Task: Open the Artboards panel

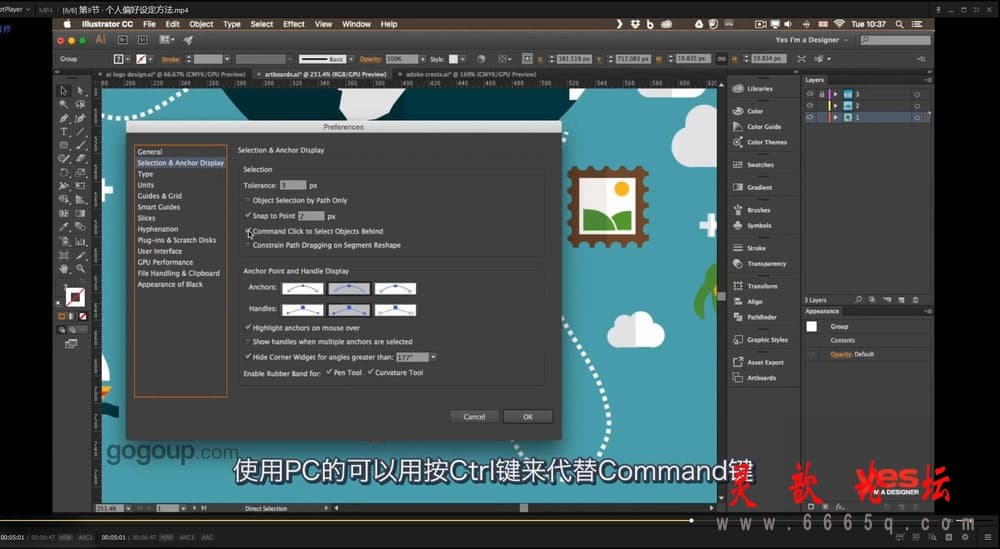Action: pos(754,377)
